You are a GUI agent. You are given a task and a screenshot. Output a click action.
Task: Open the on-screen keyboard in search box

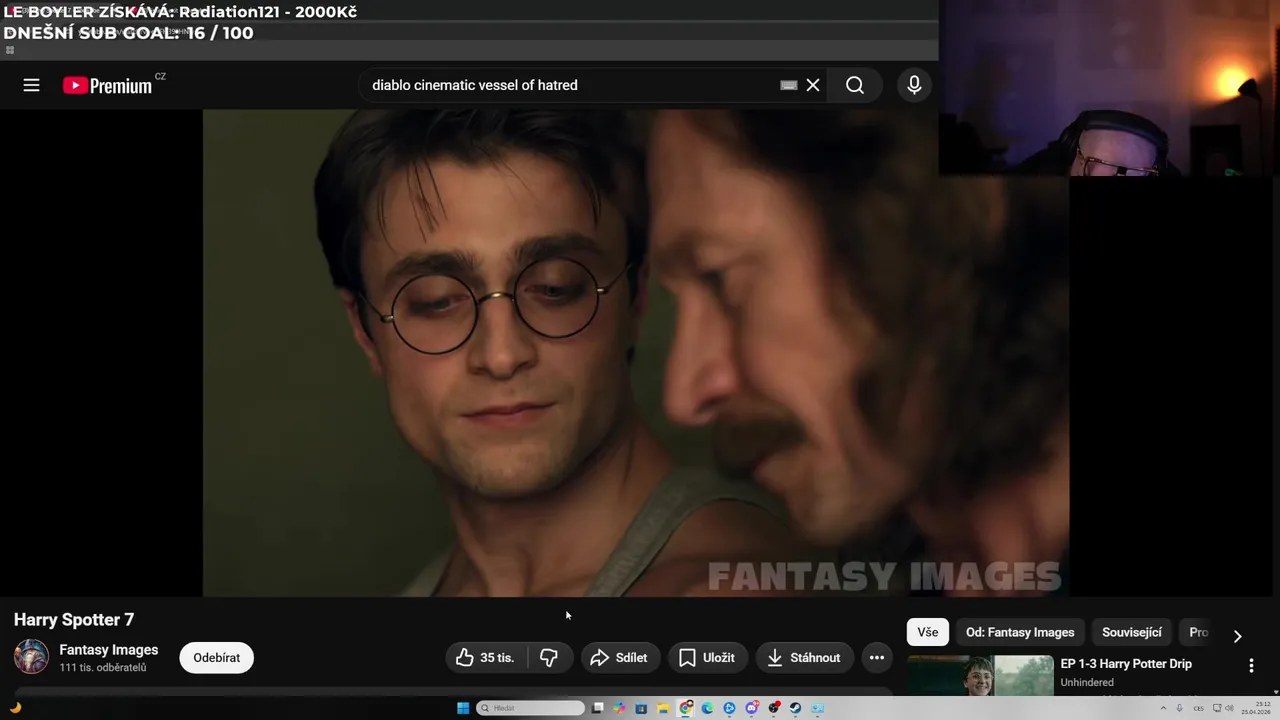(789, 85)
